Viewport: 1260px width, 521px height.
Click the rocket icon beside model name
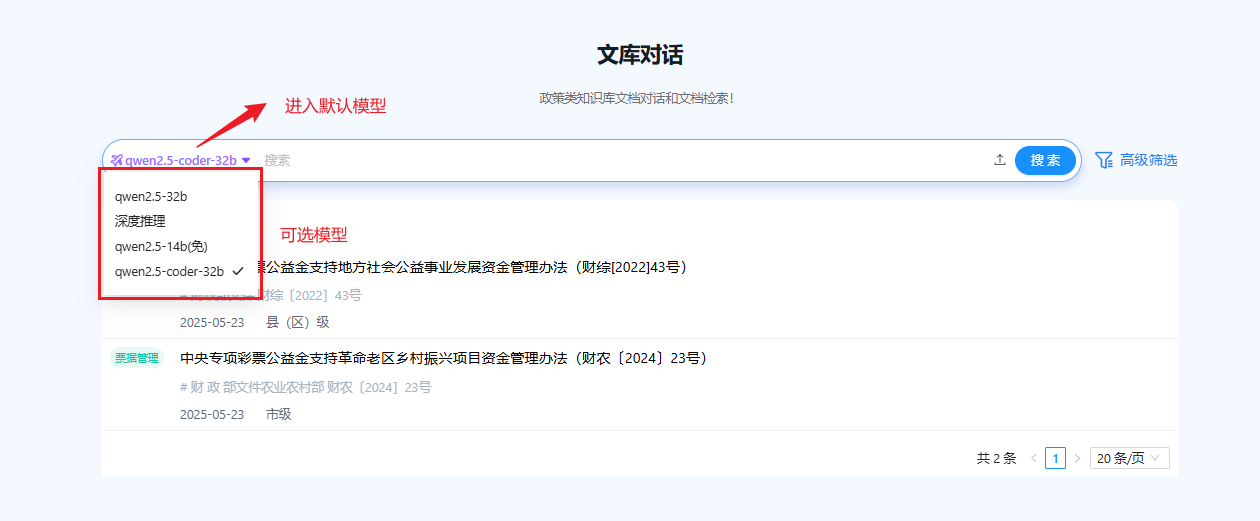coord(117,160)
